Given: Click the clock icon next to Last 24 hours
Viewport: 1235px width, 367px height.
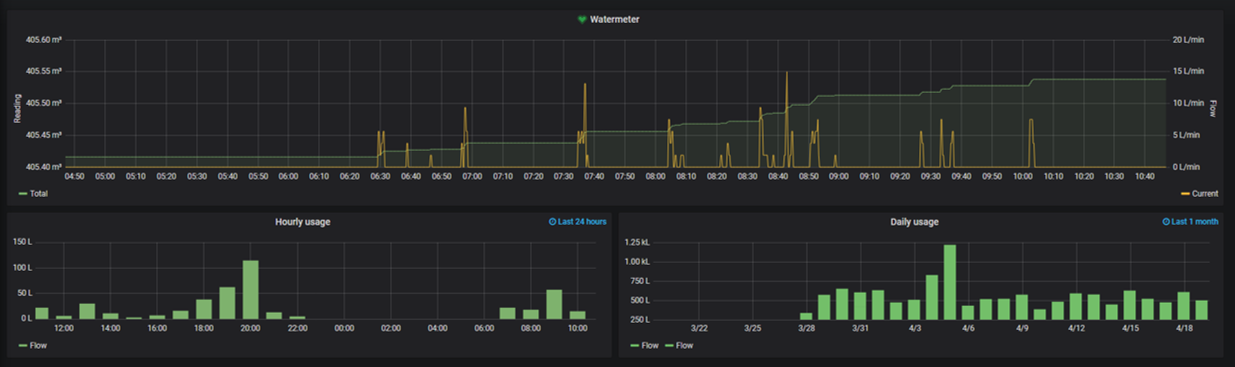Looking at the screenshot, I should 552,222.
